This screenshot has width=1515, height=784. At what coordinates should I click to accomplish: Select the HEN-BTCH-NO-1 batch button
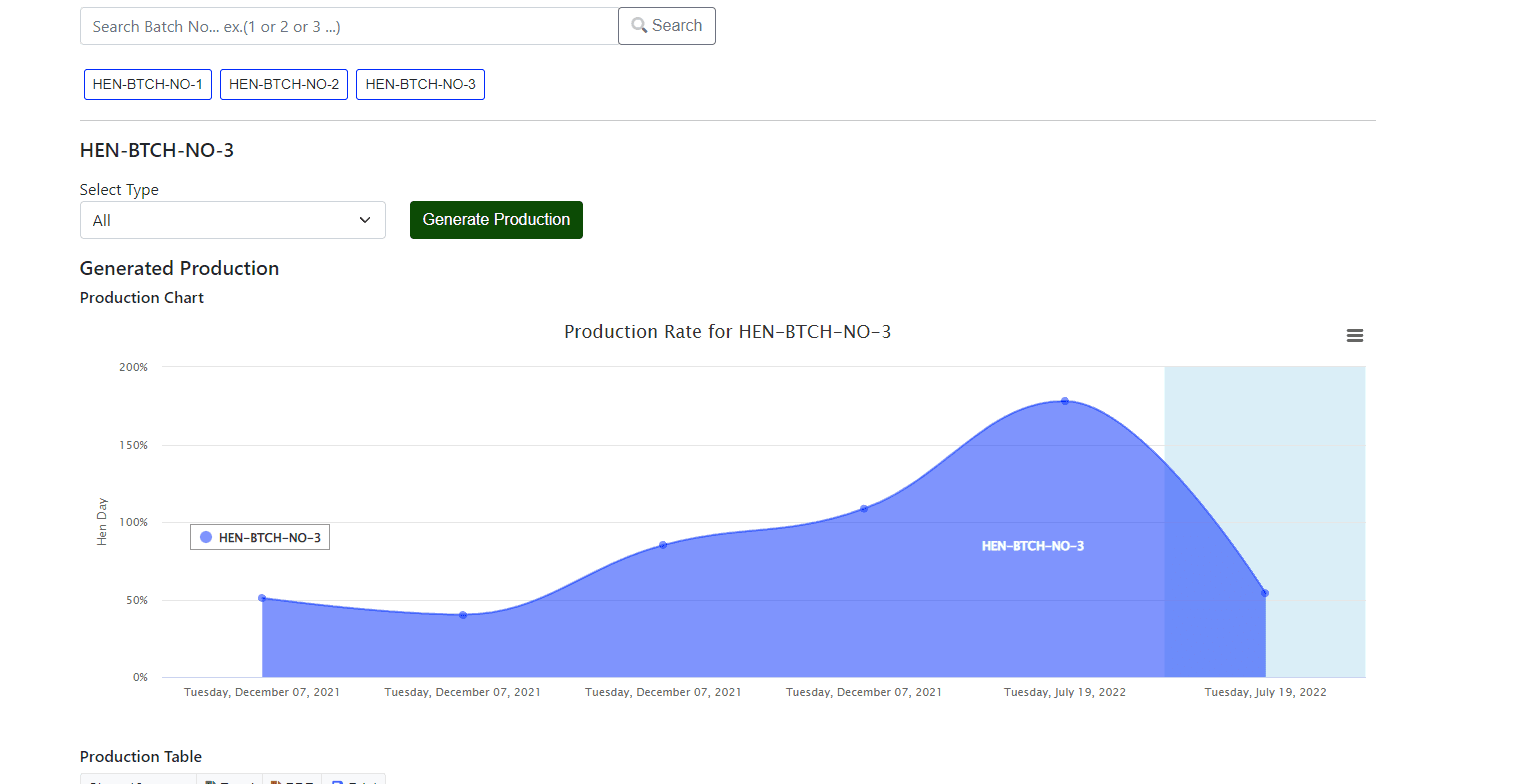tap(148, 84)
